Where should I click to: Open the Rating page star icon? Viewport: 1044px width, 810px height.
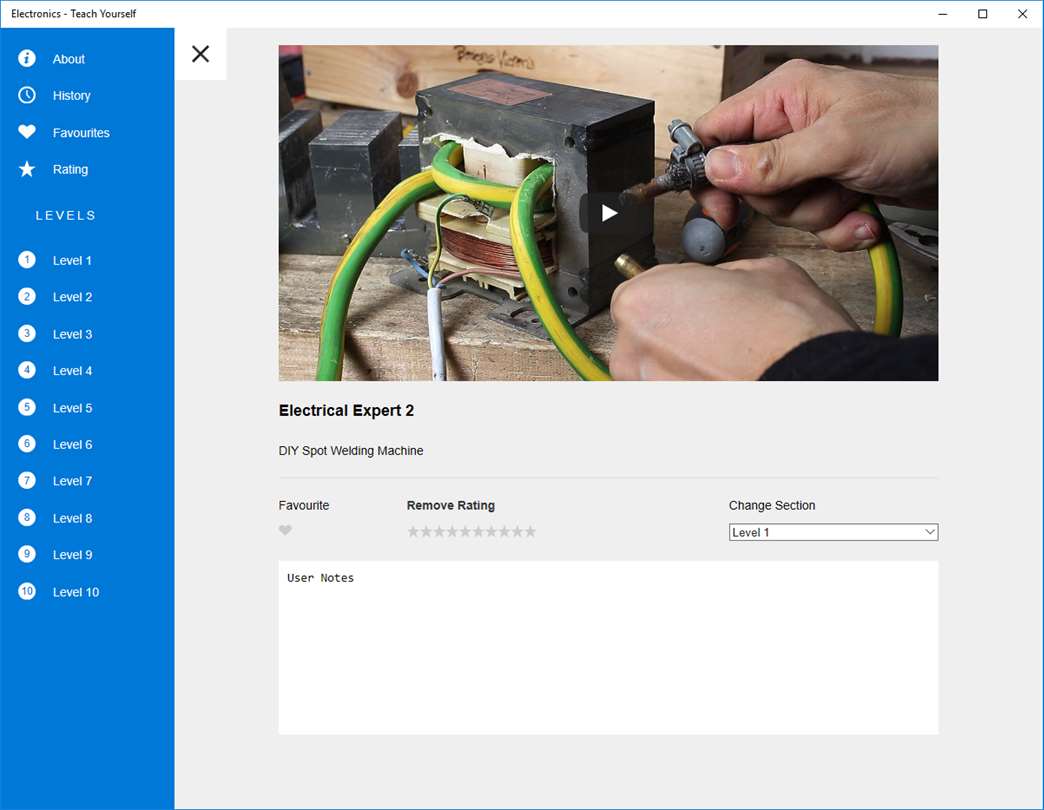27,169
